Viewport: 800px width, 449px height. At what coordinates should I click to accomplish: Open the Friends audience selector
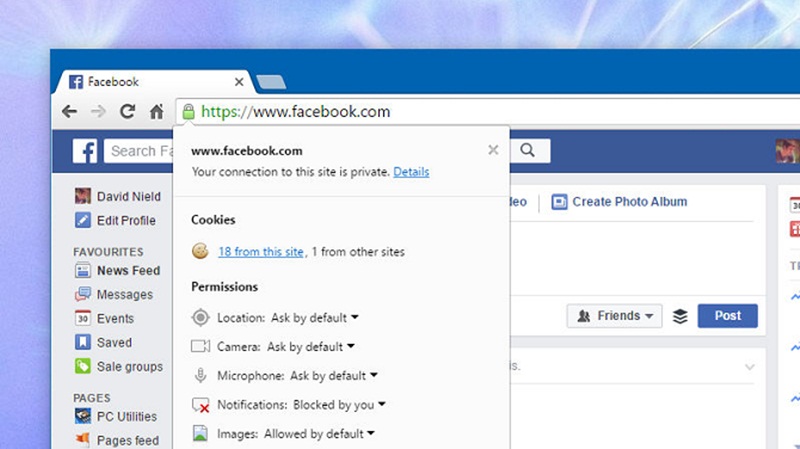614,316
